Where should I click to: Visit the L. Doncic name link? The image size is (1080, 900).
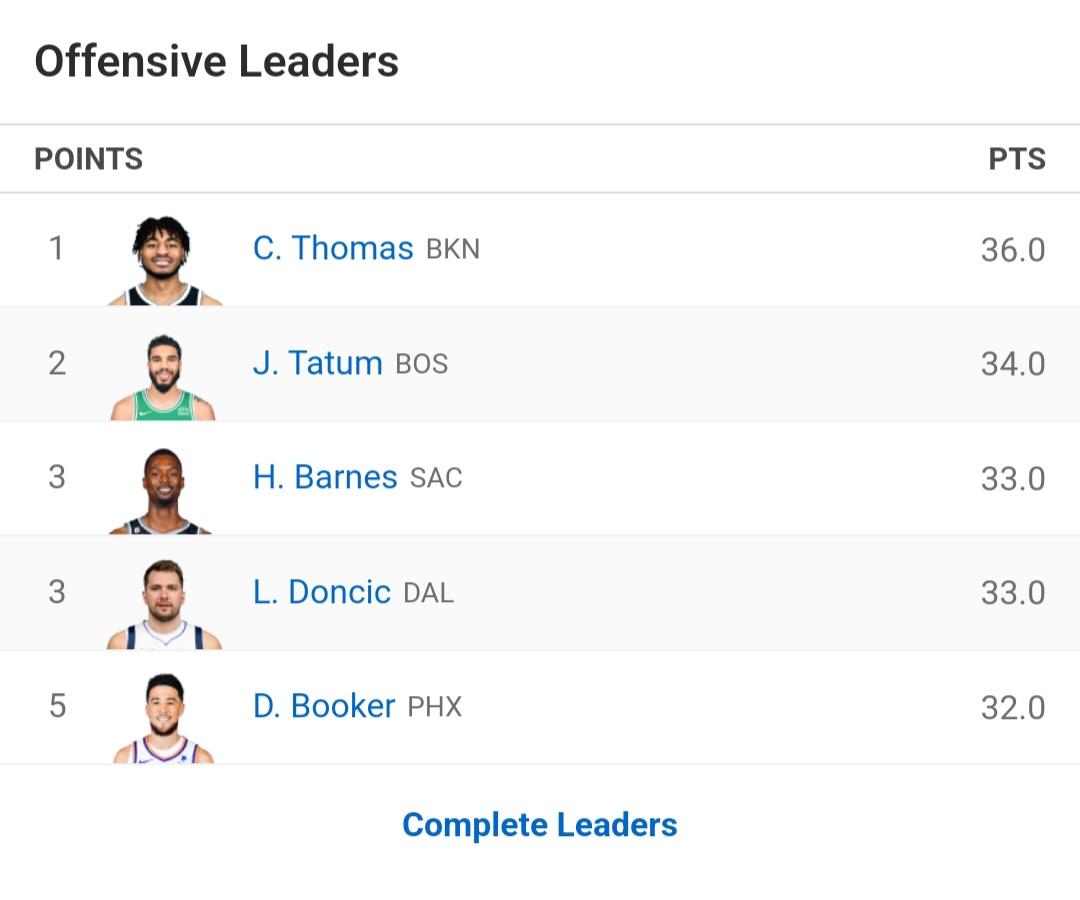(321, 592)
